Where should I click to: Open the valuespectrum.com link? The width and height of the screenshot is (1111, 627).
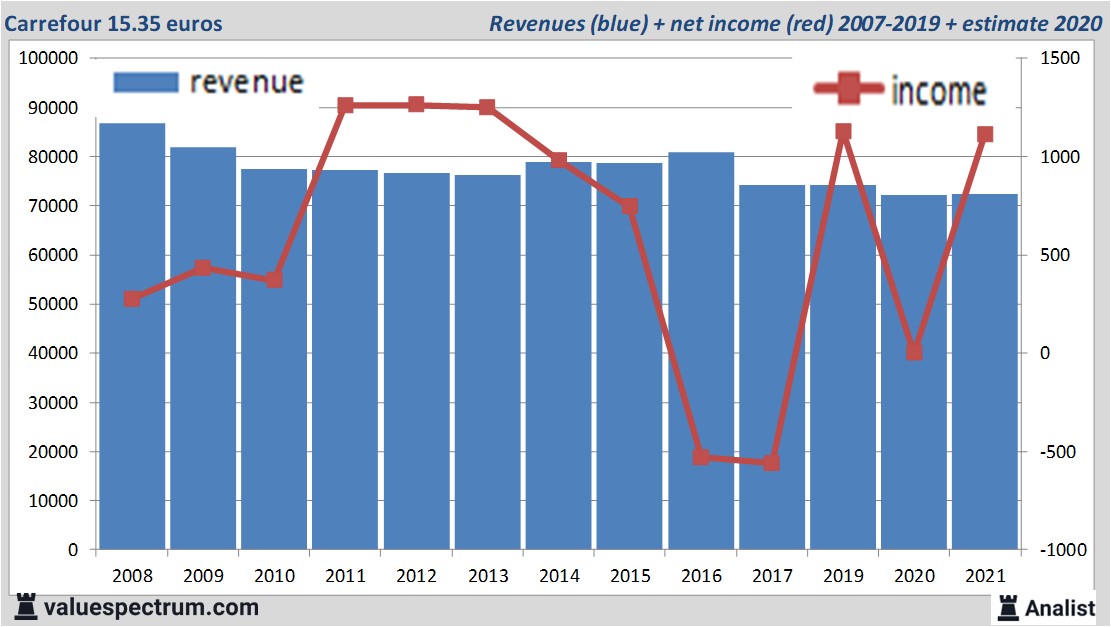151,607
